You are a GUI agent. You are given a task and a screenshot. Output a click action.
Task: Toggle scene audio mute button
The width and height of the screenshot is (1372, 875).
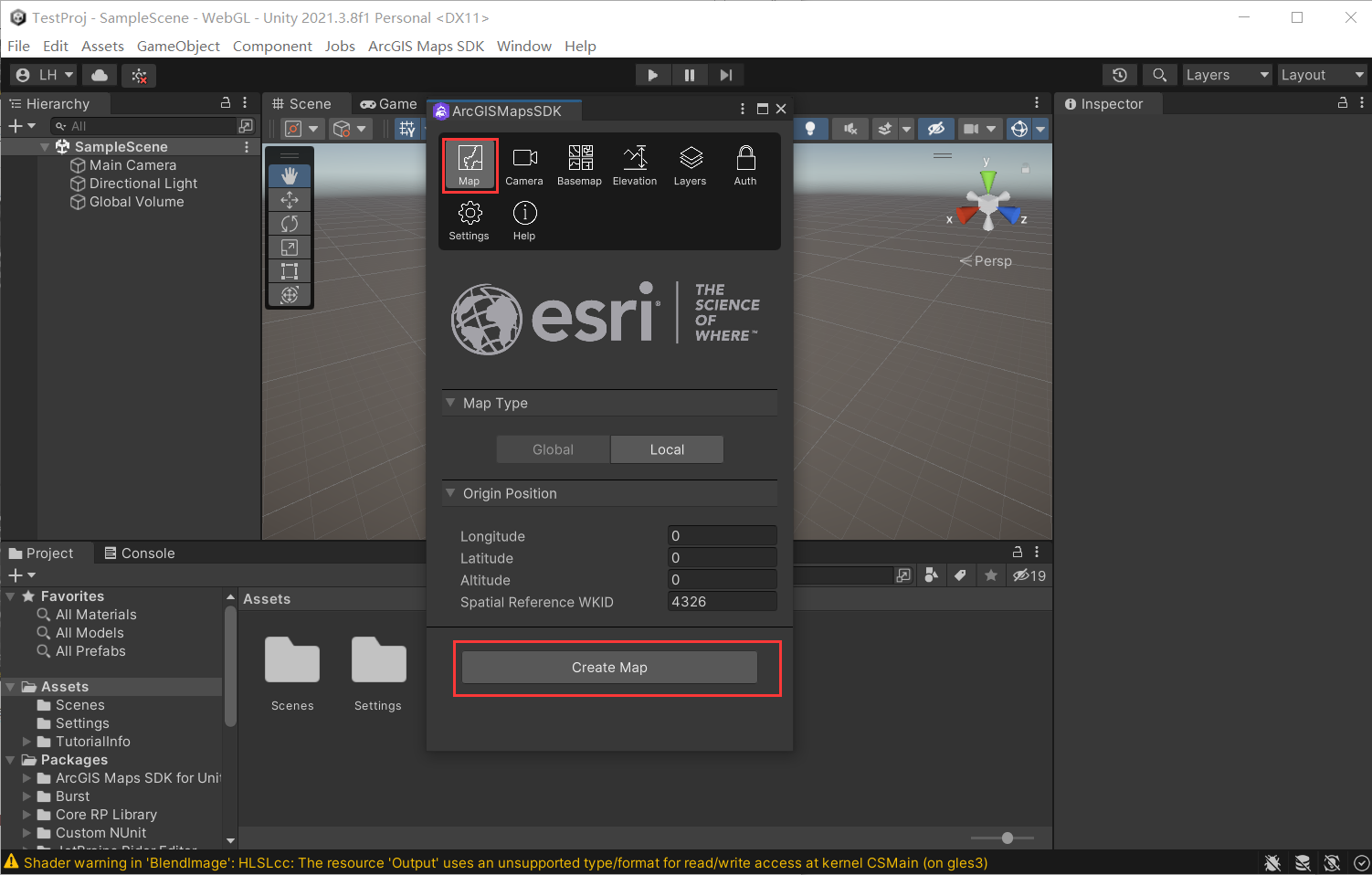[850, 129]
